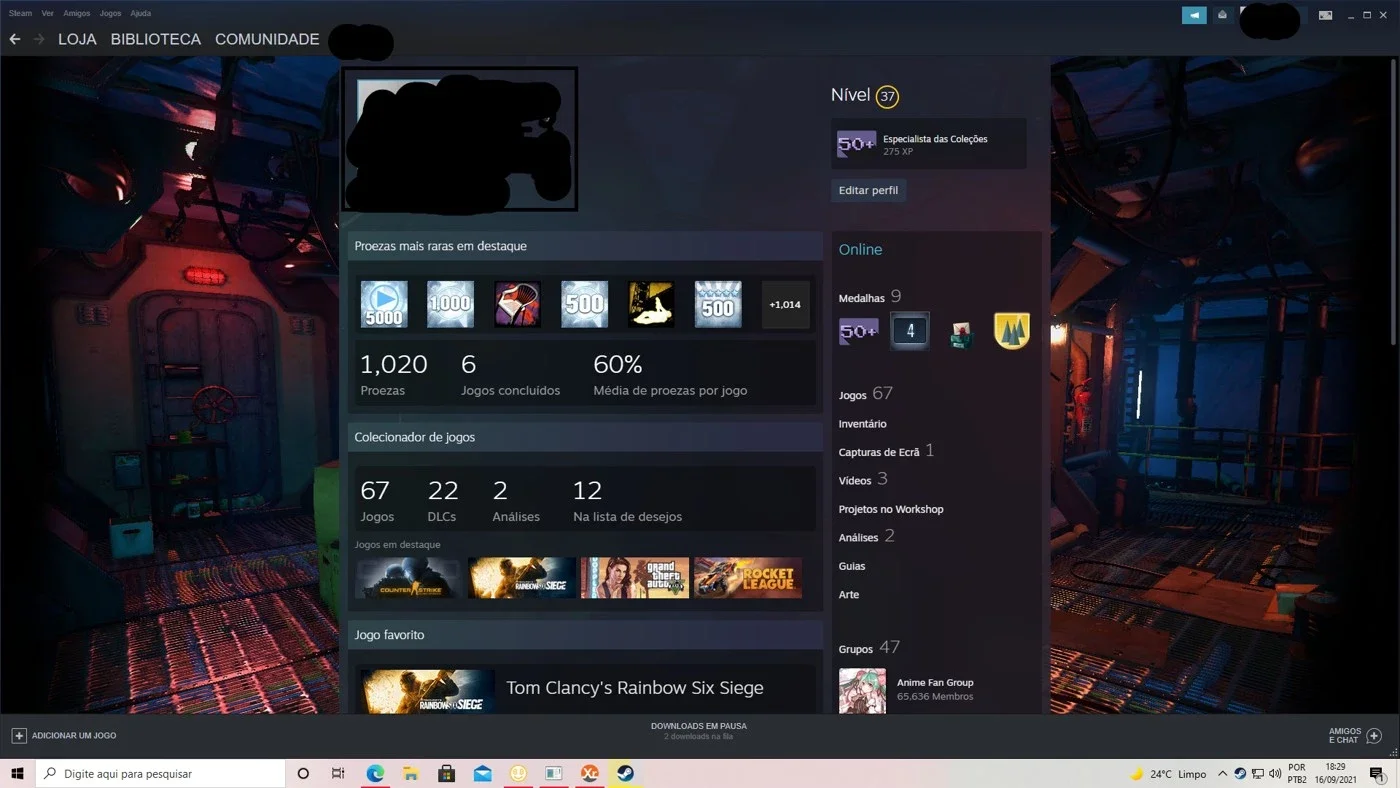Open the volume control in system tray
The height and width of the screenshot is (788, 1400).
click(1274, 774)
